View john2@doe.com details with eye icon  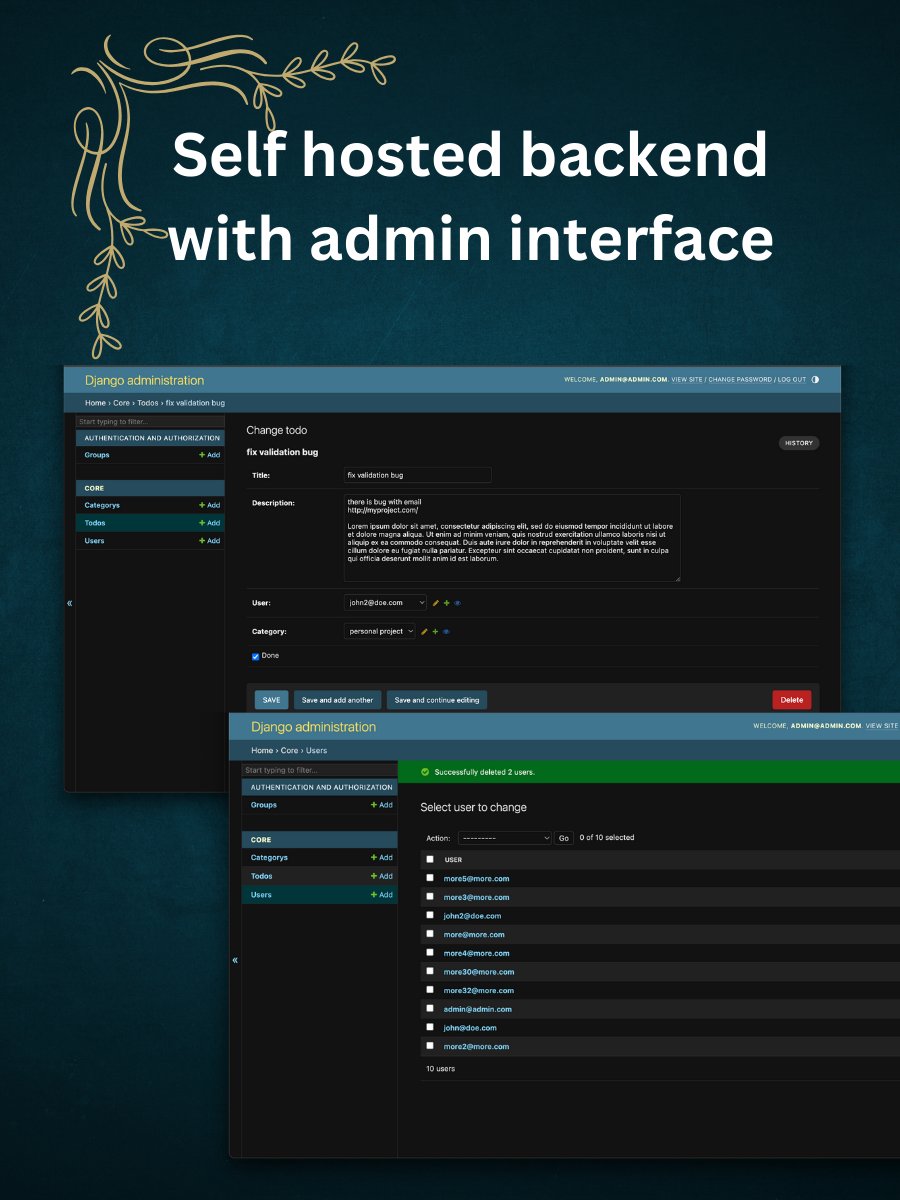tap(457, 602)
